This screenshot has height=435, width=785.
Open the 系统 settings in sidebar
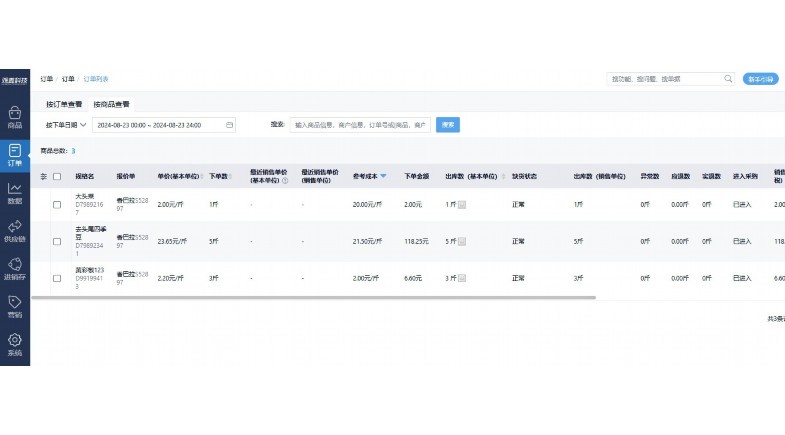click(15, 345)
